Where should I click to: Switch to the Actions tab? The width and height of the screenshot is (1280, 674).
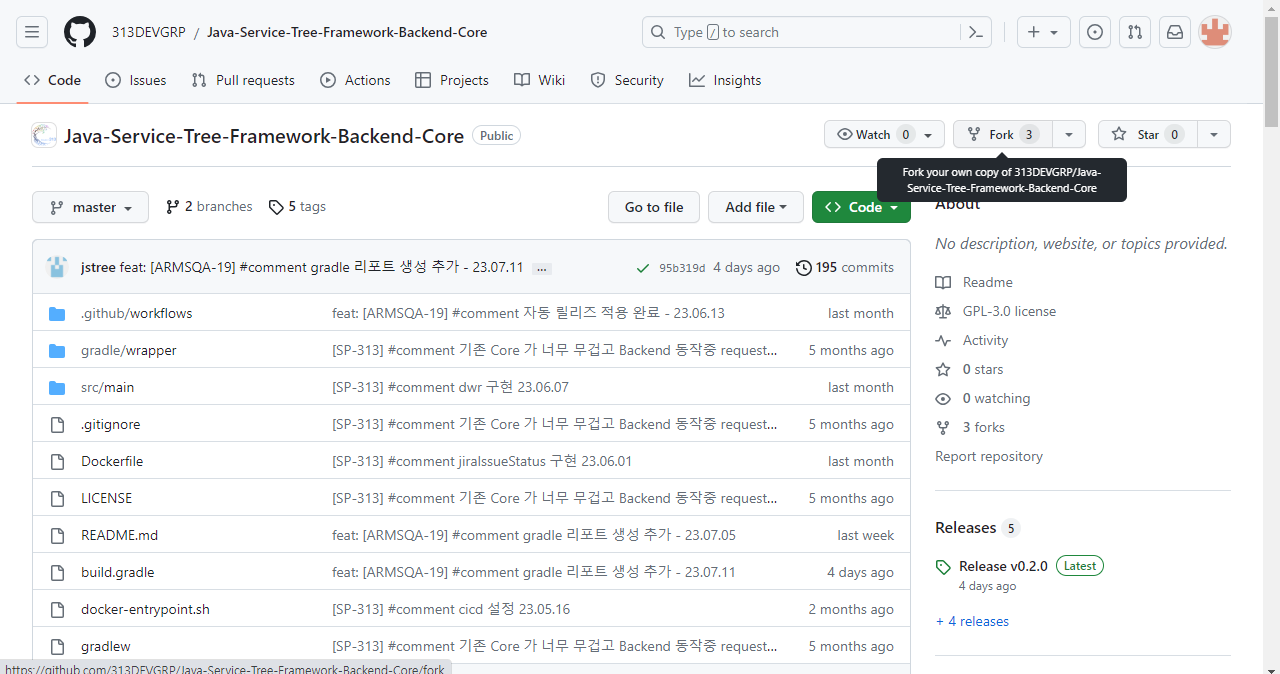click(355, 80)
